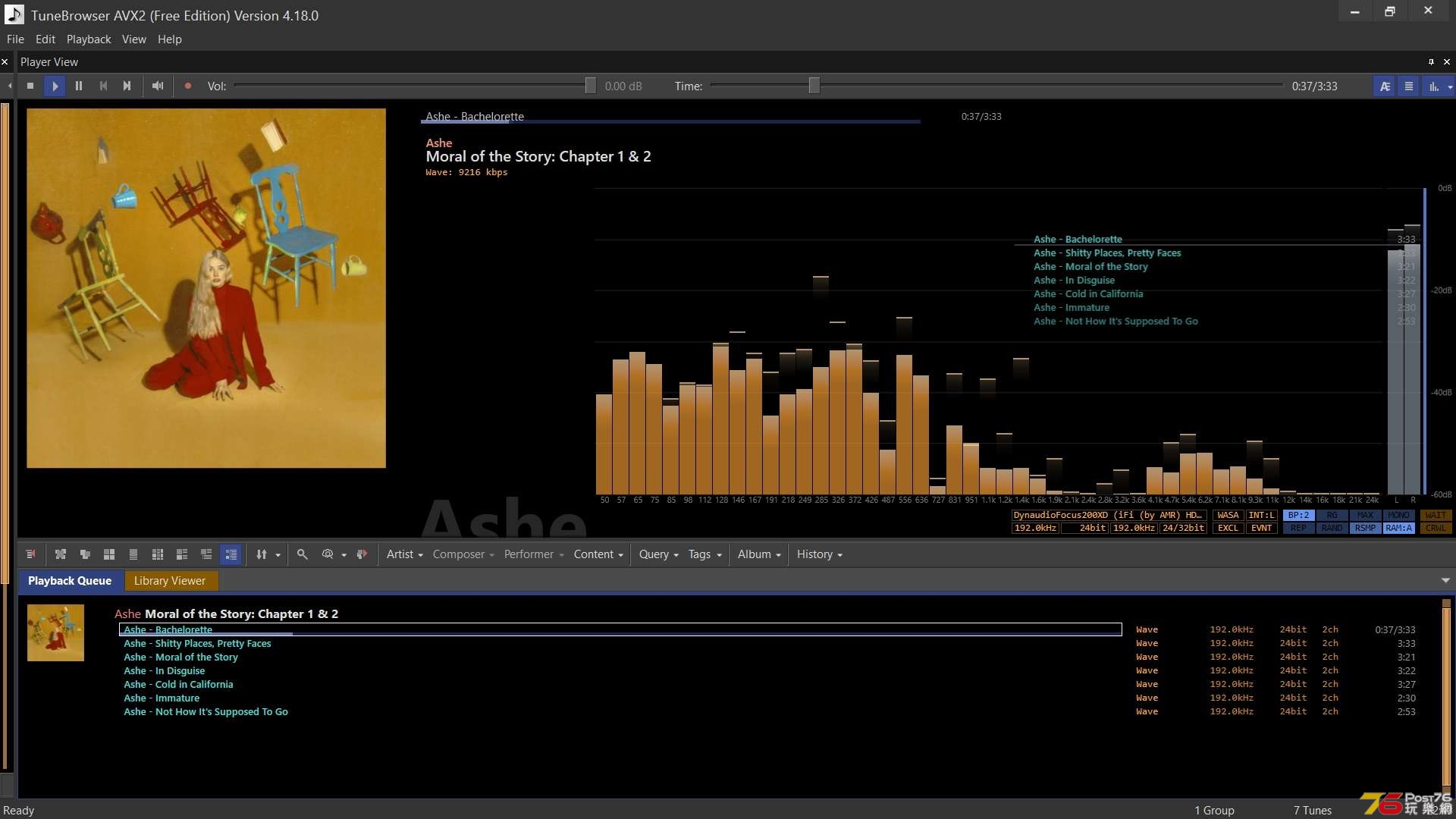
Task: Click the DynaudioFocus200XD output device label
Action: coord(1109,516)
